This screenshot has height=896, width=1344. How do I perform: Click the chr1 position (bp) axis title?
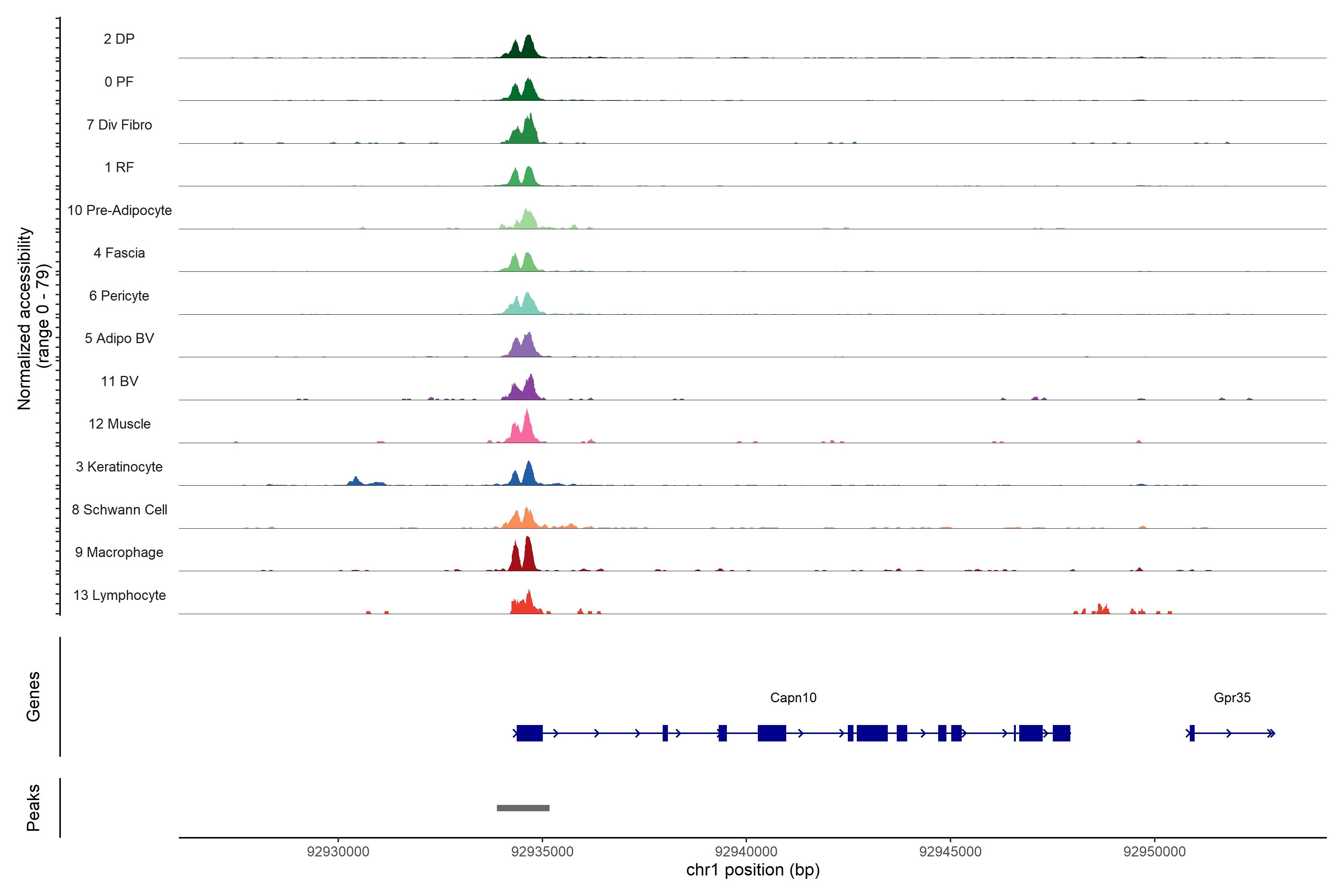pyautogui.click(x=753, y=870)
